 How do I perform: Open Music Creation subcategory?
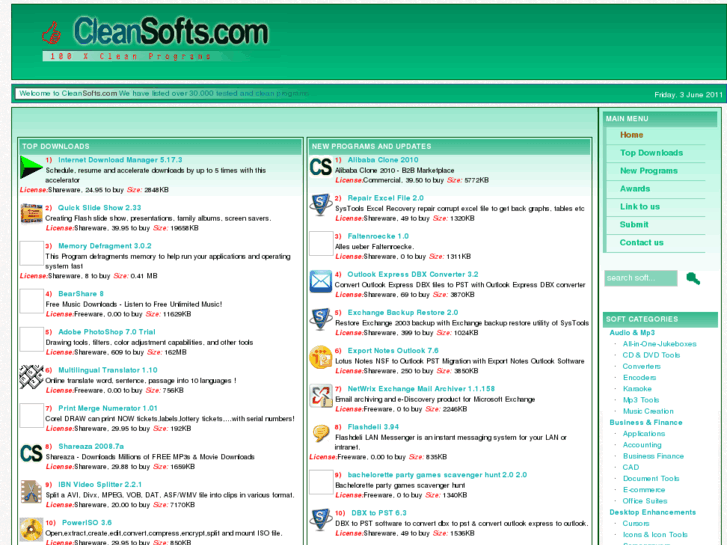[648, 411]
